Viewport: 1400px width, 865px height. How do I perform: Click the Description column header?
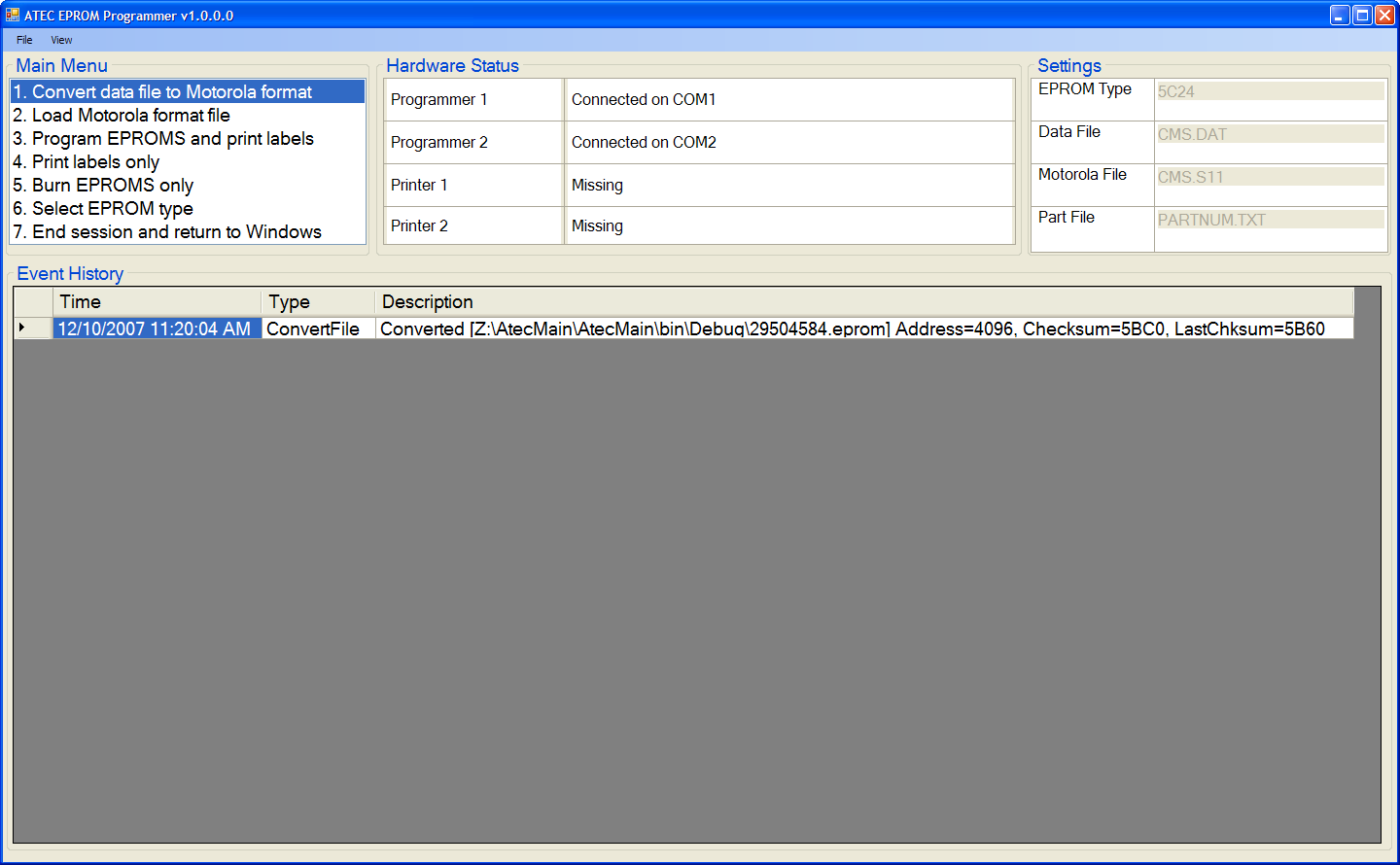click(x=864, y=302)
